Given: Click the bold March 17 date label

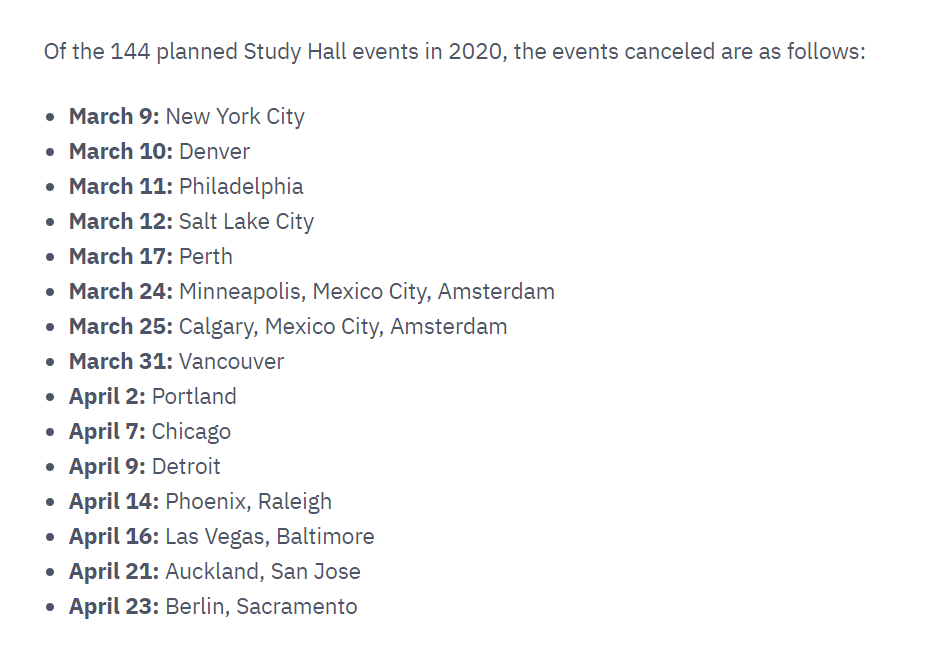Looking at the screenshot, I should 120,257.
